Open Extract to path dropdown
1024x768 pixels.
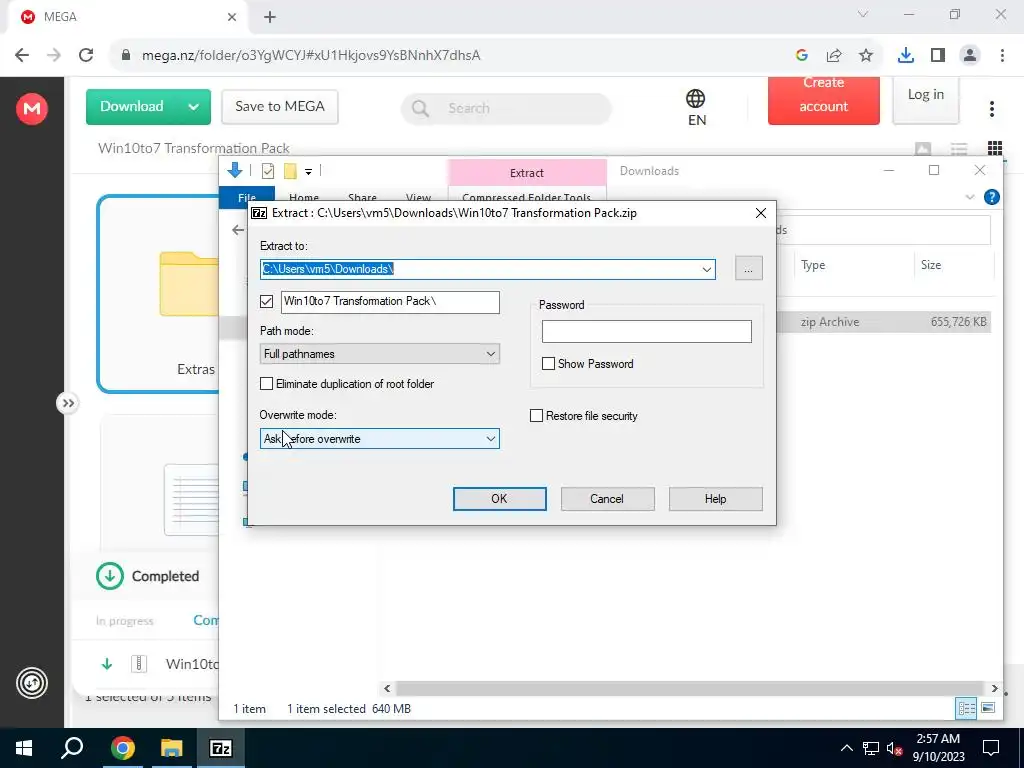pos(707,269)
